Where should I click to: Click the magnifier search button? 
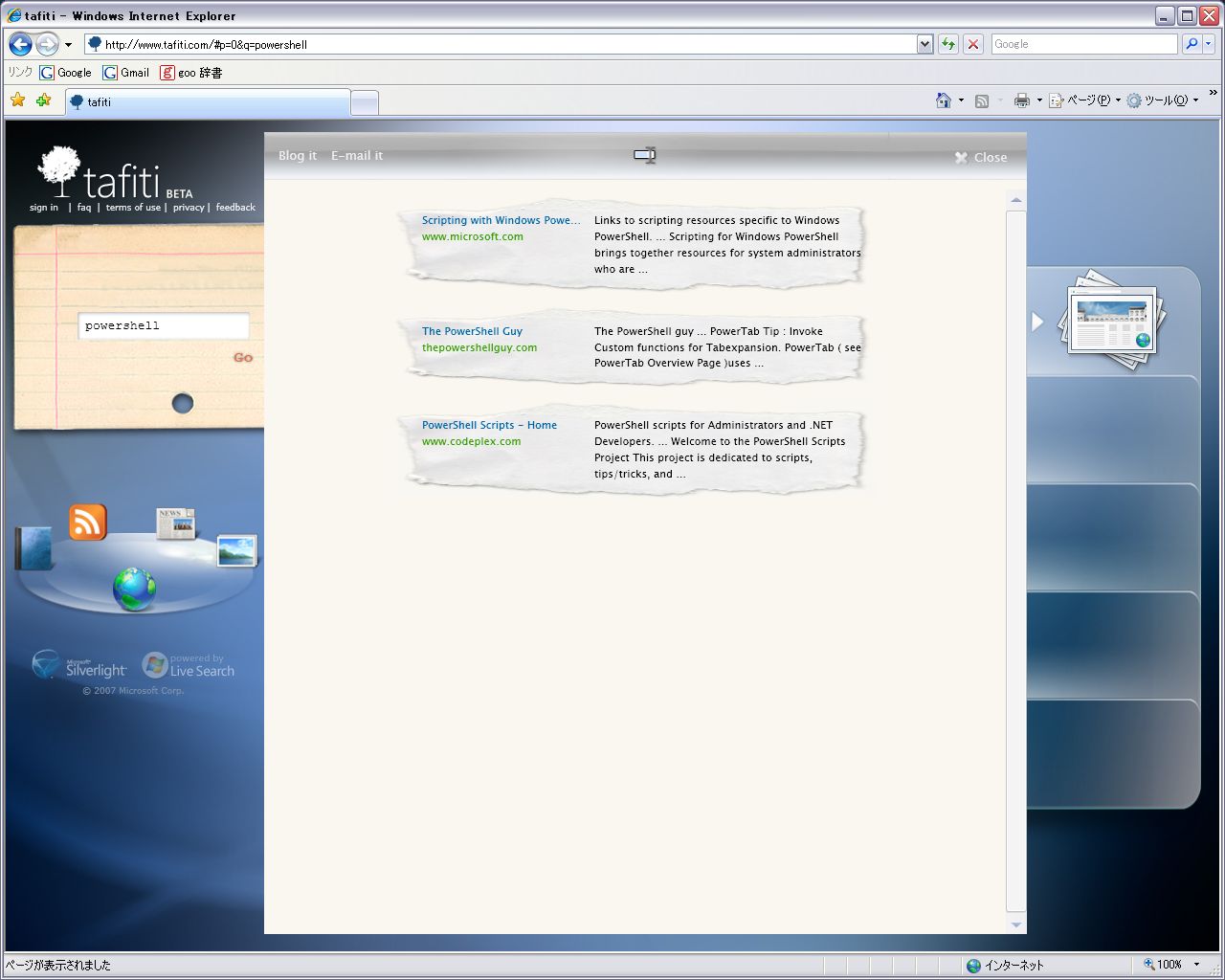point(1192,44)
